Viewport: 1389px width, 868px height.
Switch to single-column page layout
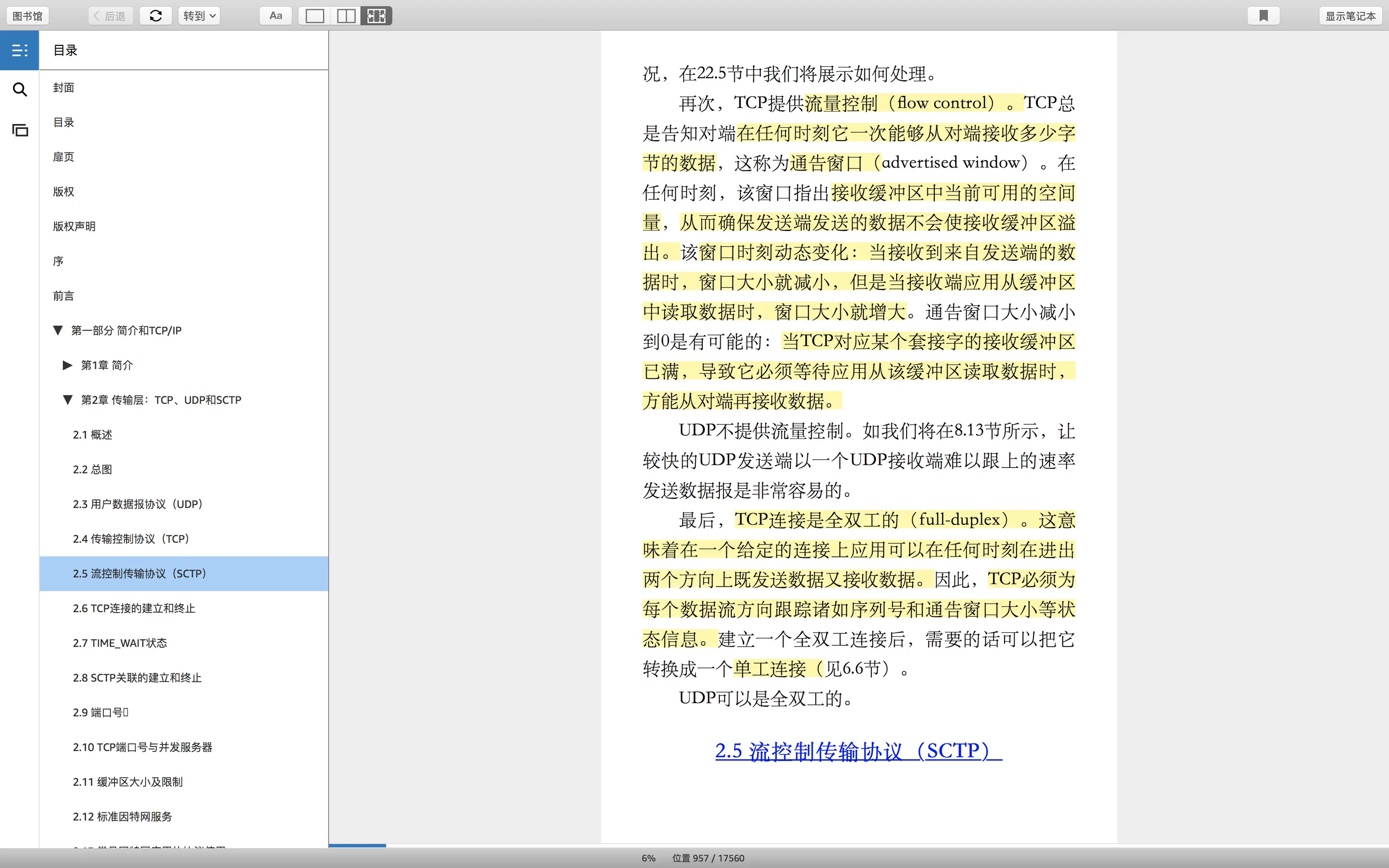point(315,16)
